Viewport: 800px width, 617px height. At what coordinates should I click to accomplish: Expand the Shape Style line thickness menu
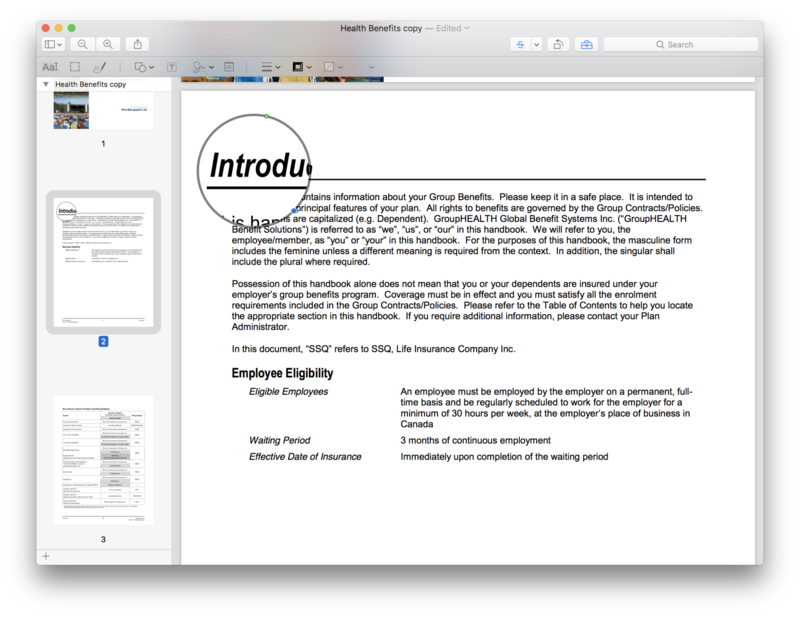(x=270, y=67)
